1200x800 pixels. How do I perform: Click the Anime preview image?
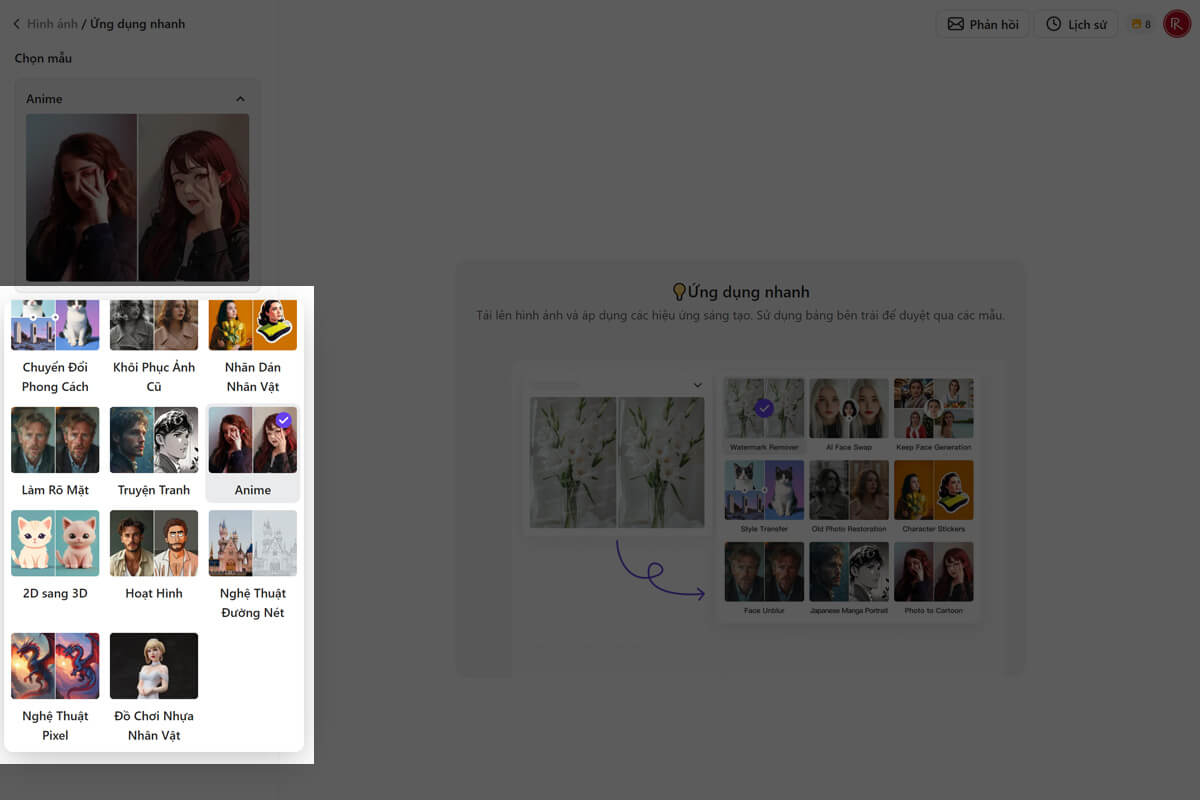pos(137,197)
